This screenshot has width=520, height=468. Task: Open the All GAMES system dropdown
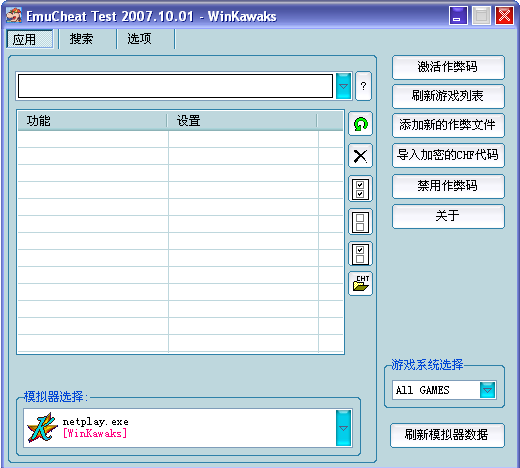[488, 390]
